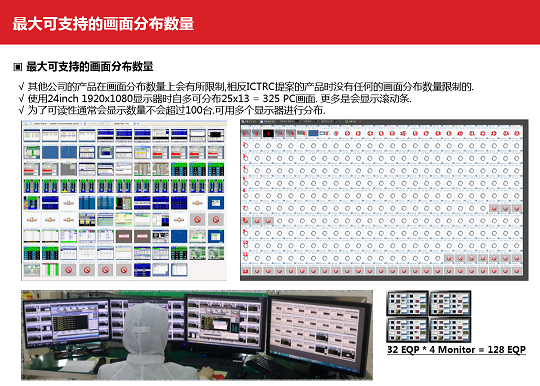Click loading tile numbered 25 in the grid
Viewport: 540px width, 386px height.
(x=517, y=133)
